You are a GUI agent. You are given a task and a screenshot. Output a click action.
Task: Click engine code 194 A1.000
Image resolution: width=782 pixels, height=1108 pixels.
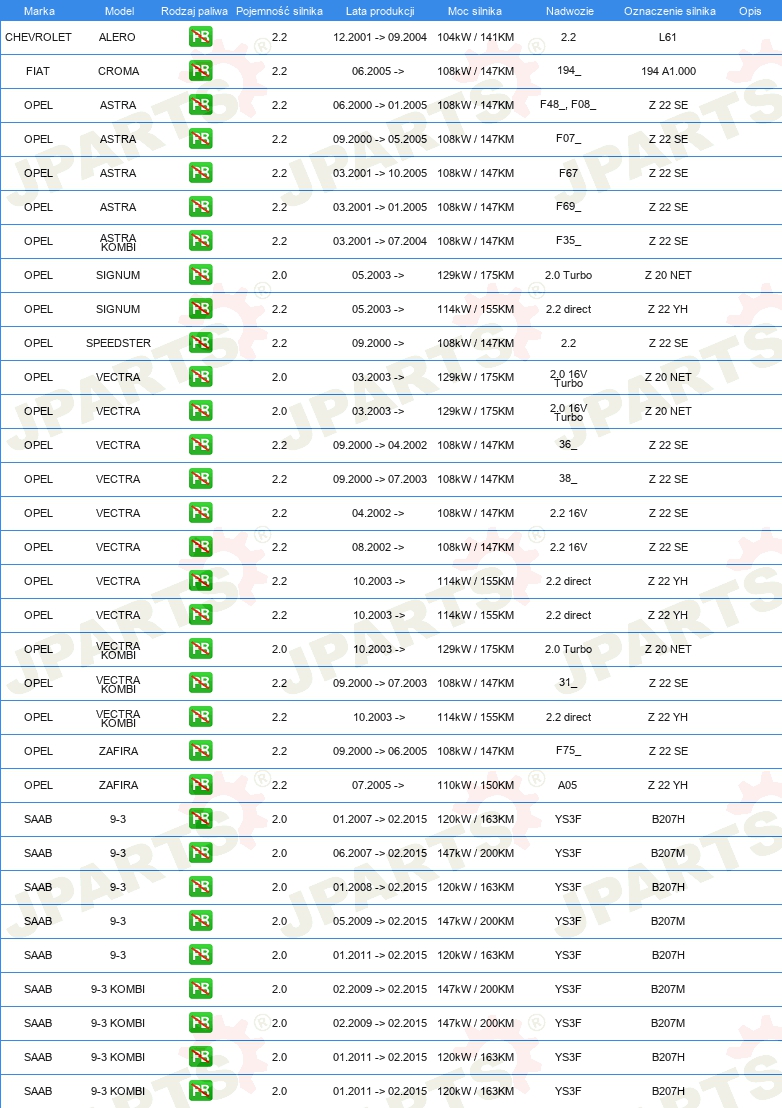[x=668, y=71]
